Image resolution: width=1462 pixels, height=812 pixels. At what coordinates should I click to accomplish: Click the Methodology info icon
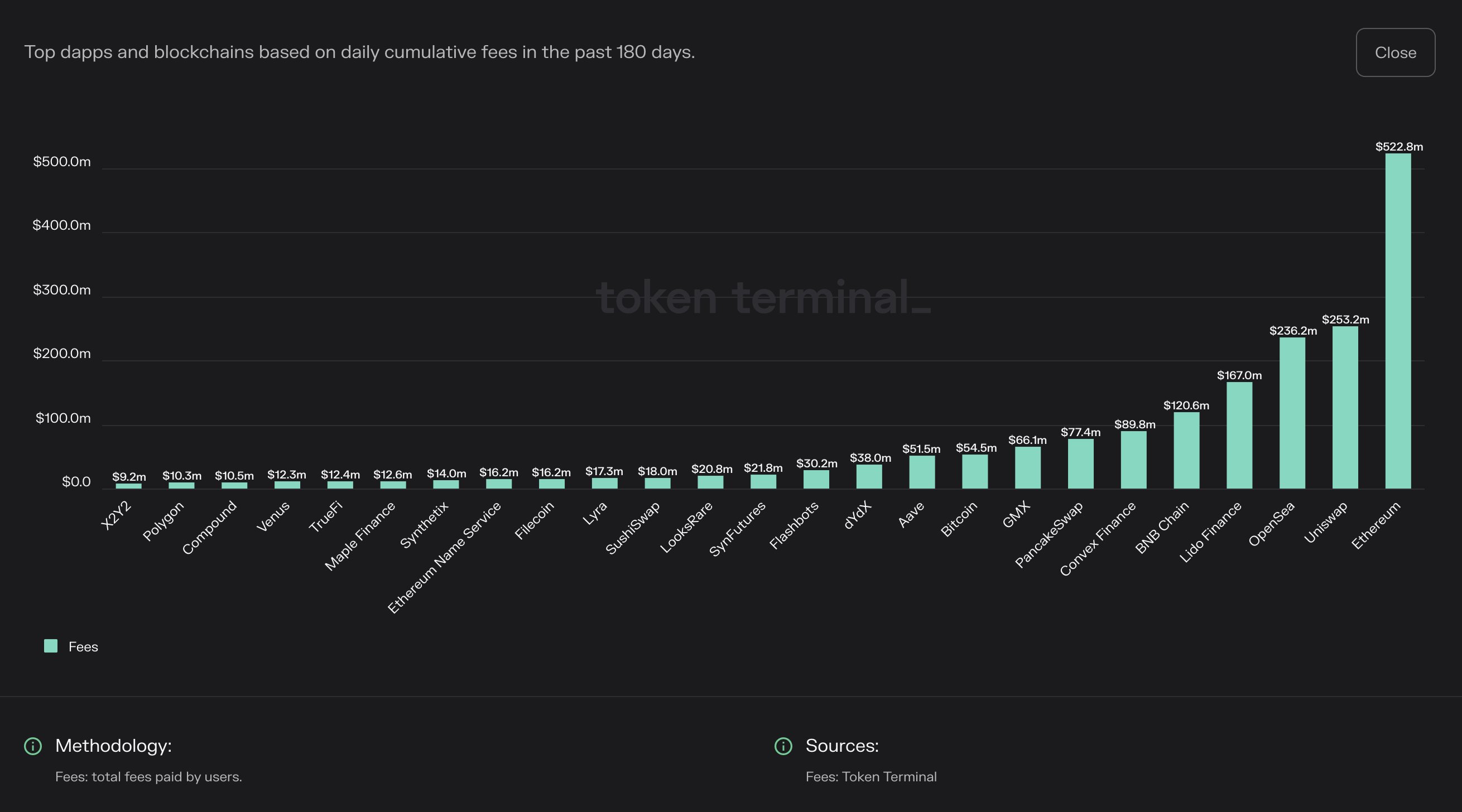(33, 746)
